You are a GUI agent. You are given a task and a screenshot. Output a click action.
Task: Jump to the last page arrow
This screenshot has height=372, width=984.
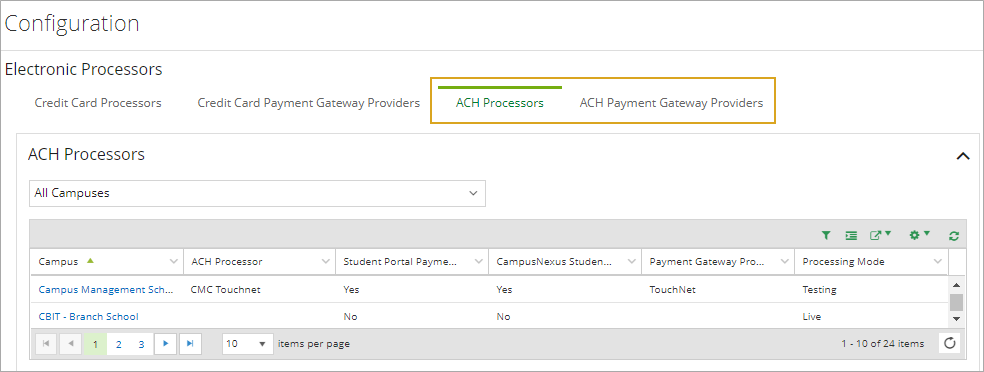[x=190, y=344]
